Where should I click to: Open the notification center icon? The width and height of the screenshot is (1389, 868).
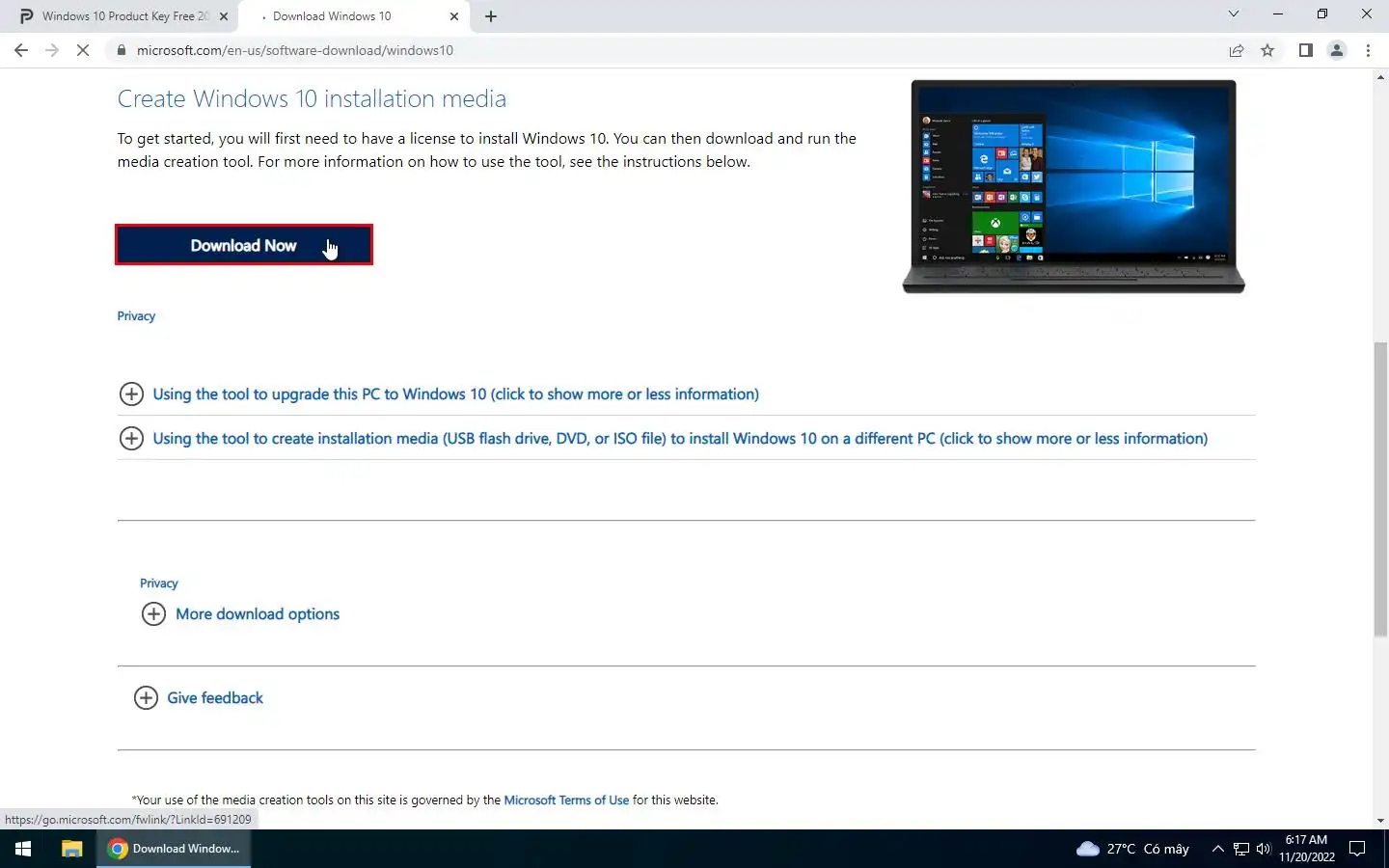pyautogui.click(x=1357, y=849)
